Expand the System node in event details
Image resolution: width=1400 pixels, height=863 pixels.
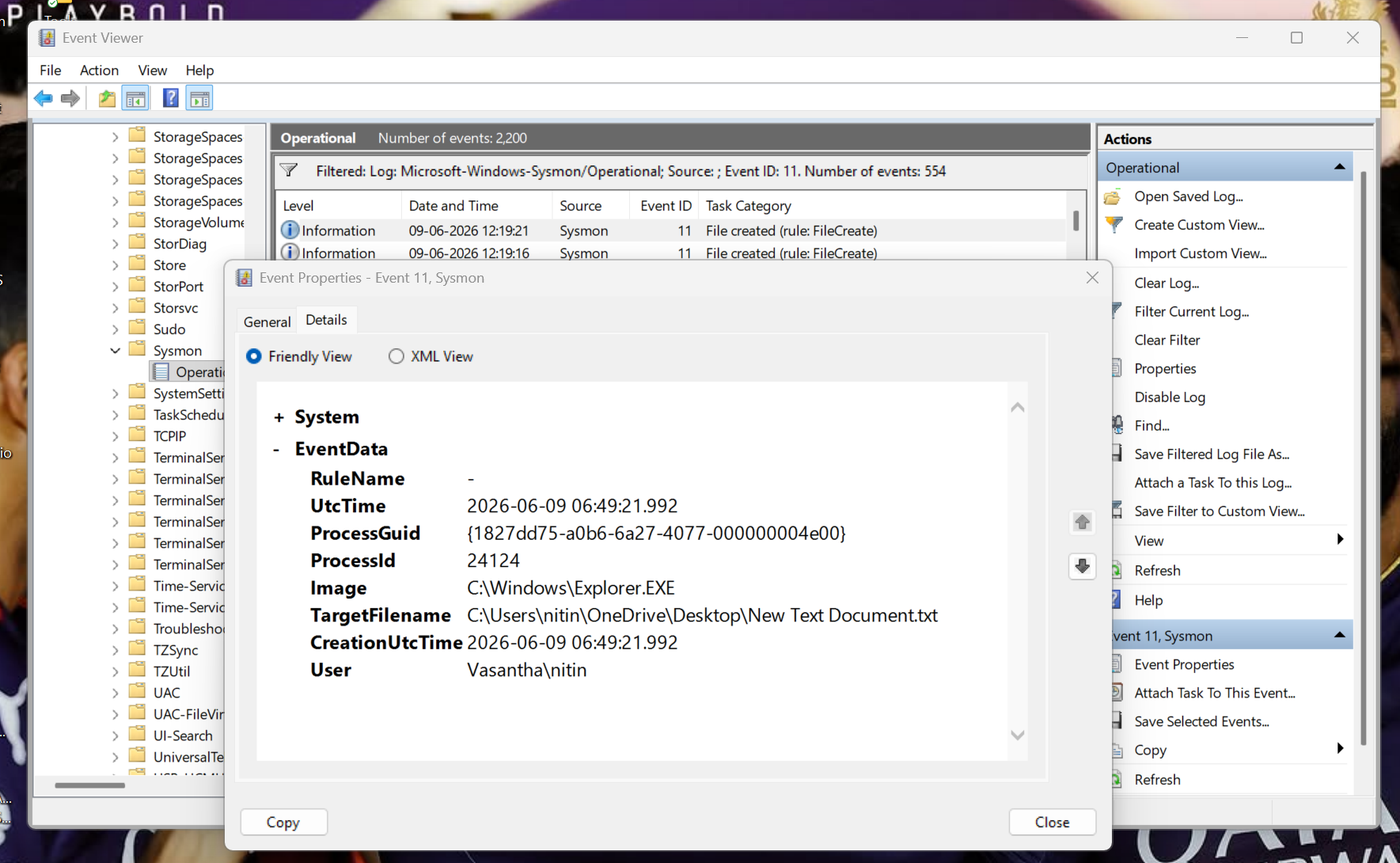pos(279,417)
